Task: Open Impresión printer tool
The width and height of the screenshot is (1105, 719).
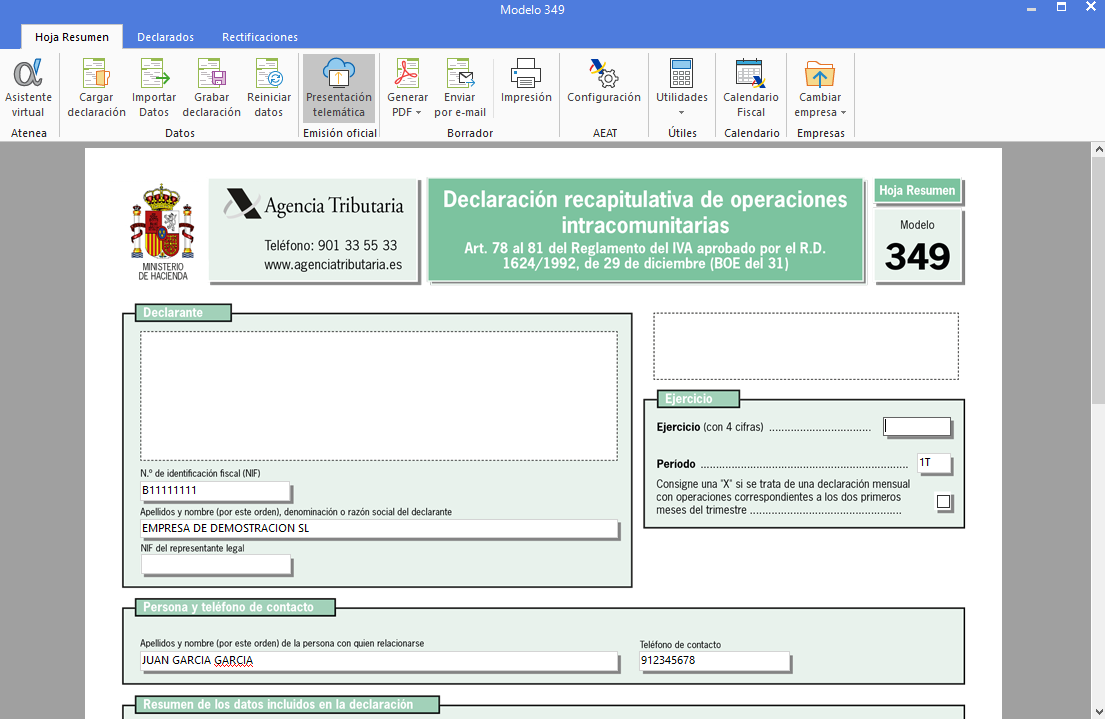Action: click(526, 81)
